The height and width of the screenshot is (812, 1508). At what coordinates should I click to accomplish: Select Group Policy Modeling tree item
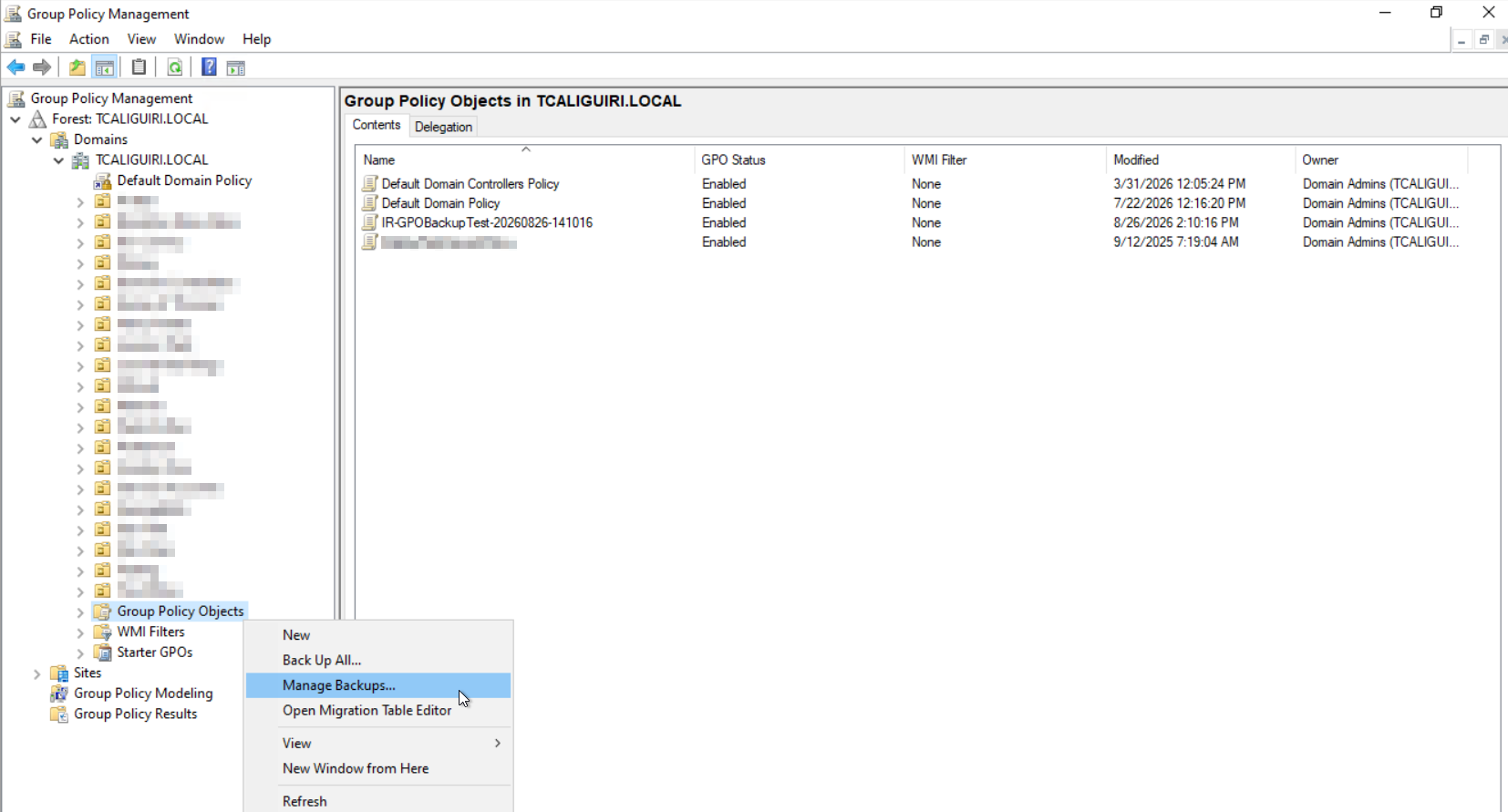pos(143,694)
